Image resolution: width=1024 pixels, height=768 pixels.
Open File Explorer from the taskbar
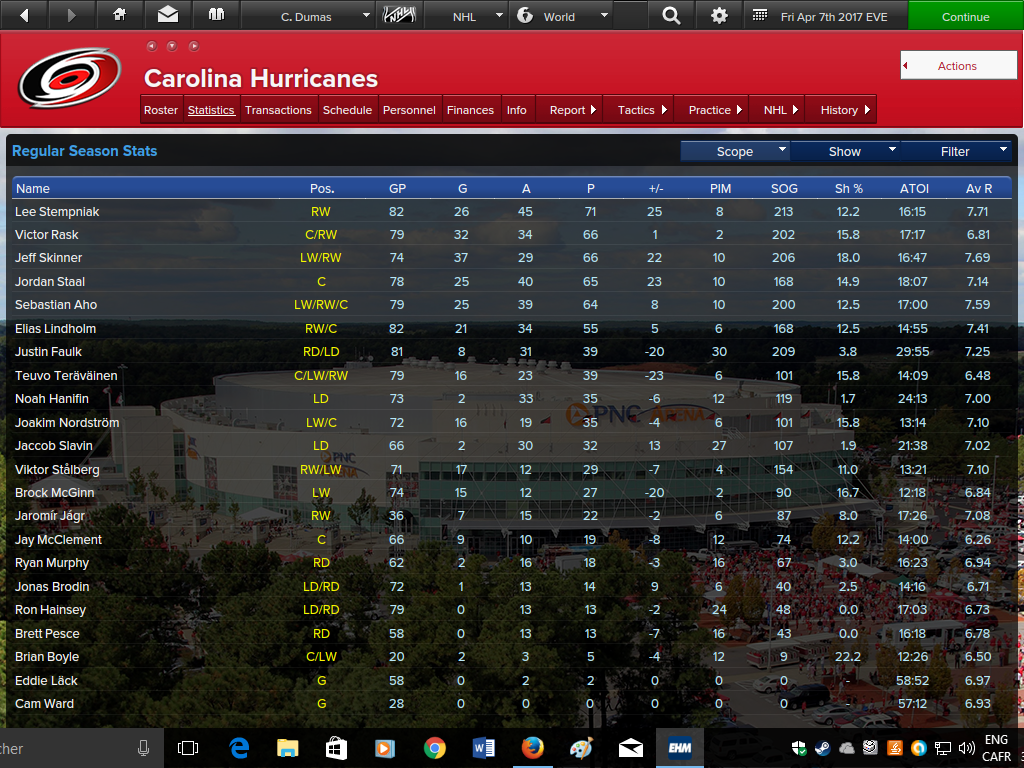click(x=287, y=748)
